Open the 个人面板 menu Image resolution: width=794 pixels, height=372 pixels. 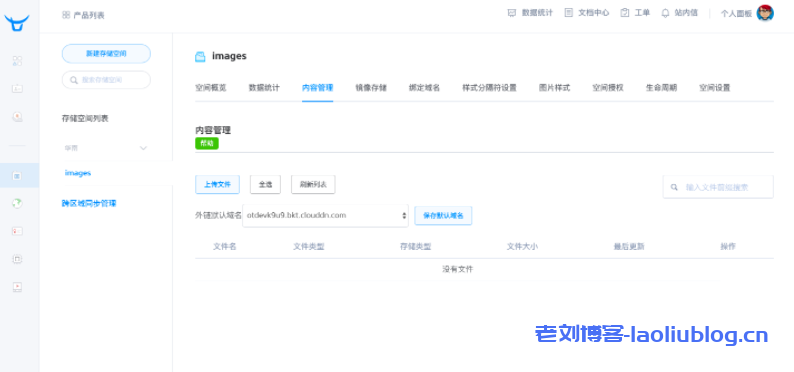point(736,14)
